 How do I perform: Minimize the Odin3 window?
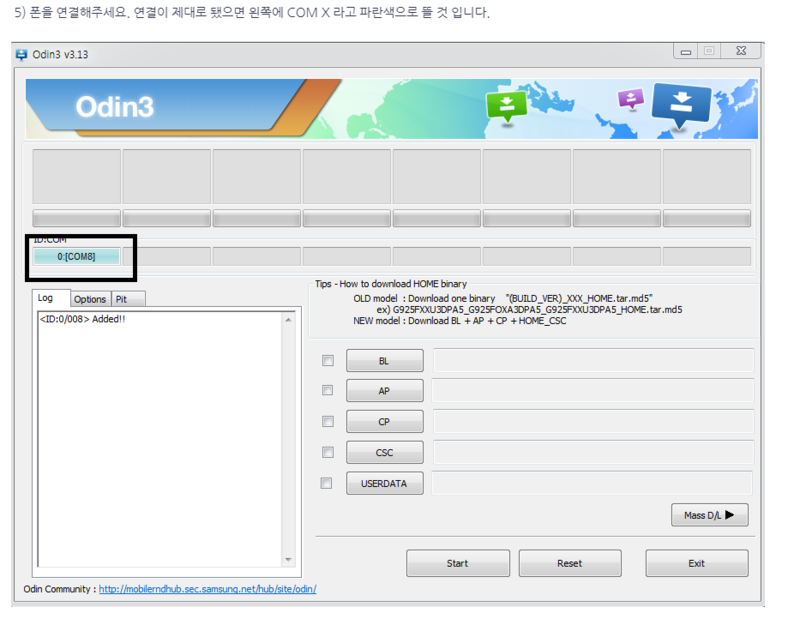[686, 51]
